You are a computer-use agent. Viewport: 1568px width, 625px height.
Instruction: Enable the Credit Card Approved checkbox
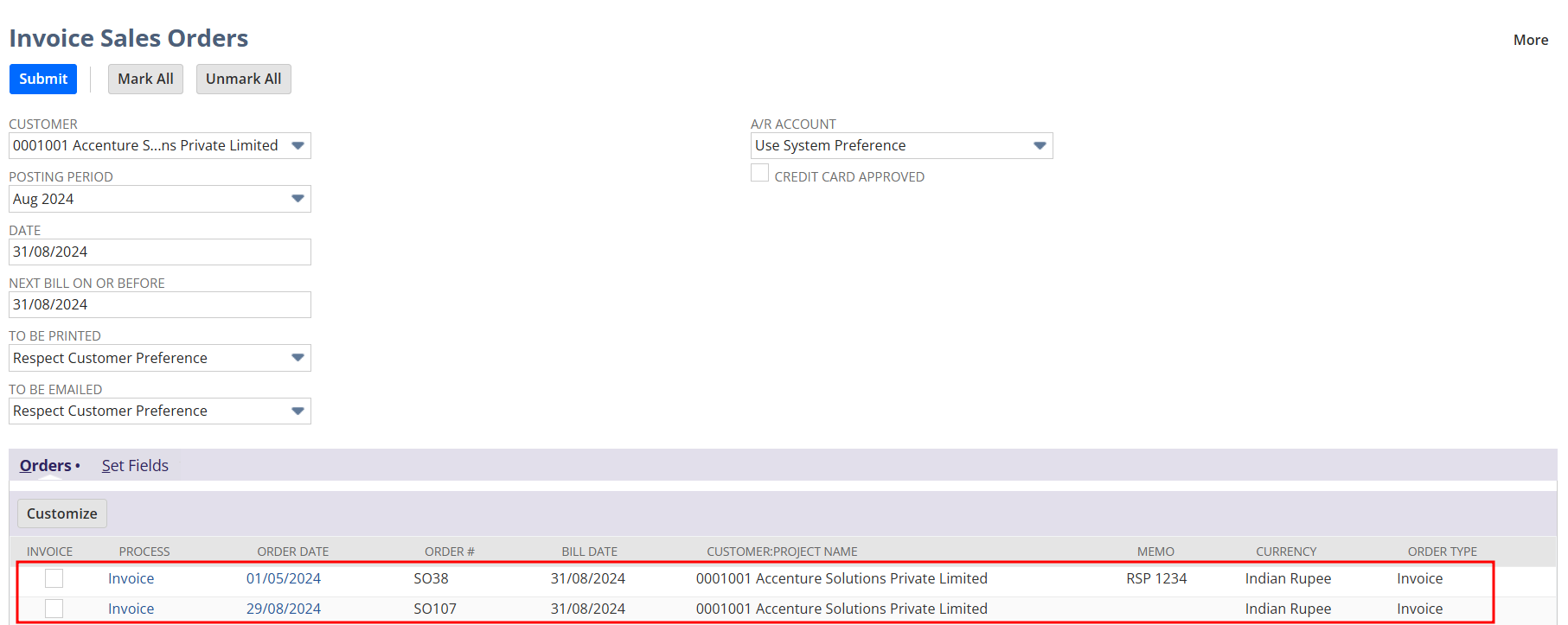759,174
